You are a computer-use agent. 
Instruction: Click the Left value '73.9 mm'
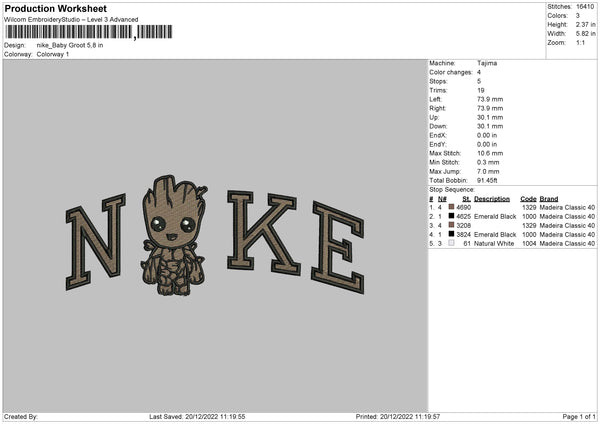coord(490,99)
